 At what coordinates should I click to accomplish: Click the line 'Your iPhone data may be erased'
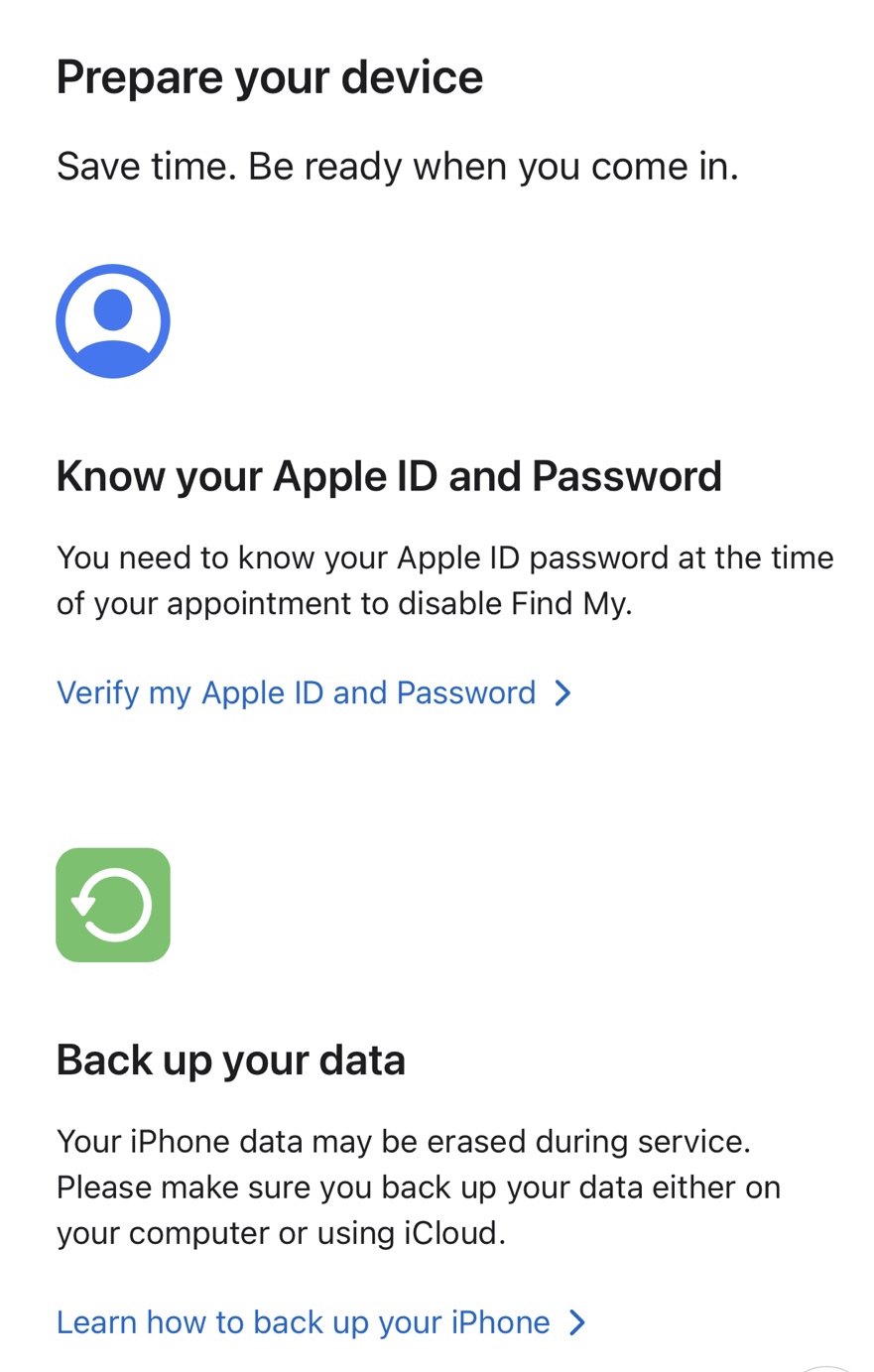pyautogui.click(x=403, y=1142)
